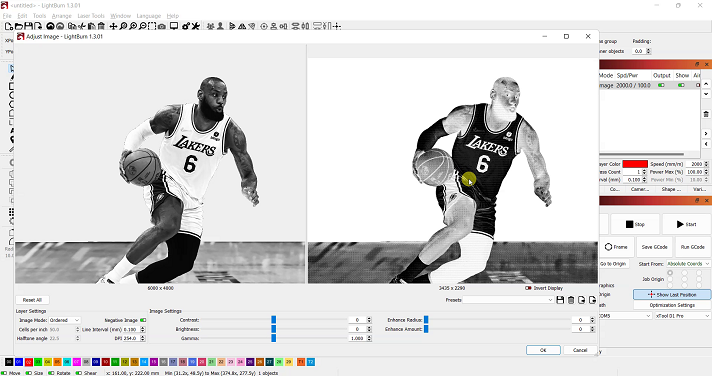
Task: Toggle the layer Output switch
Action: coord(661,85)
